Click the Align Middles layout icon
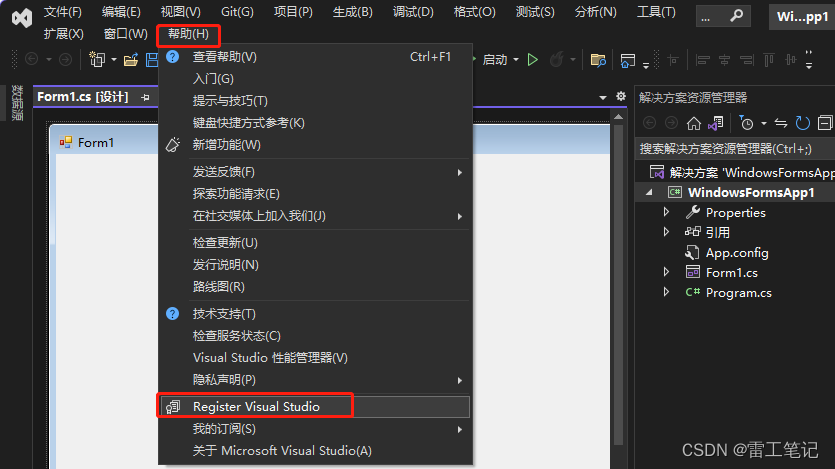This screenshot has width=835, height=469. tap(791, 60)
